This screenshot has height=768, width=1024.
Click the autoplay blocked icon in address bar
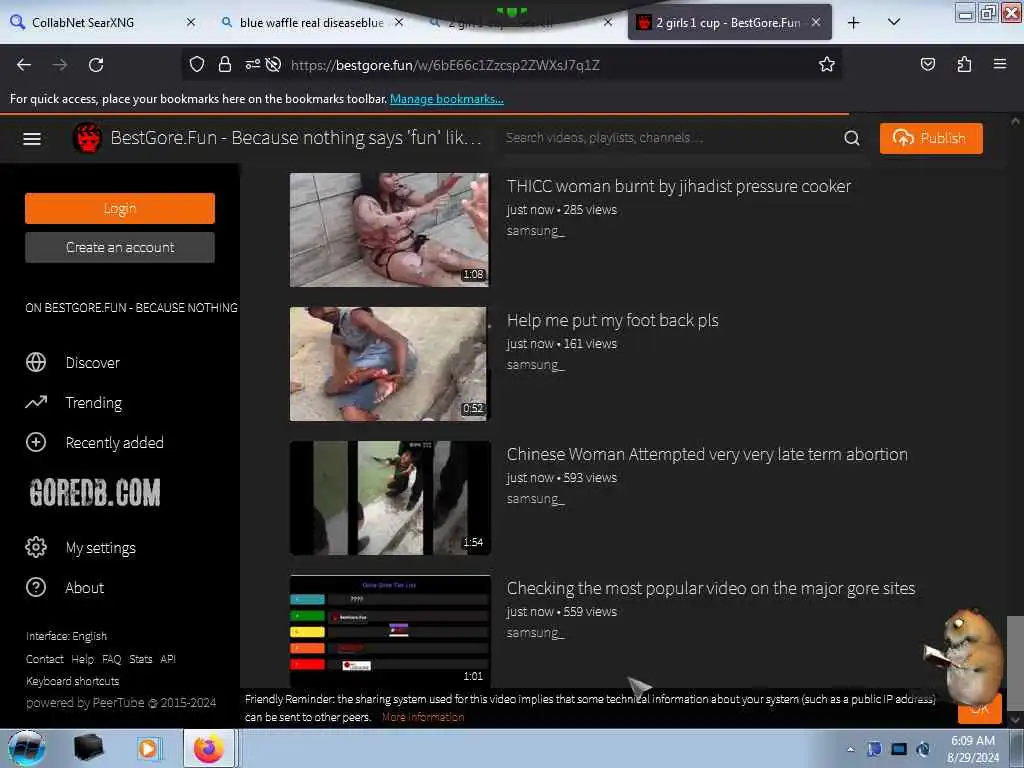coord(274,64)
